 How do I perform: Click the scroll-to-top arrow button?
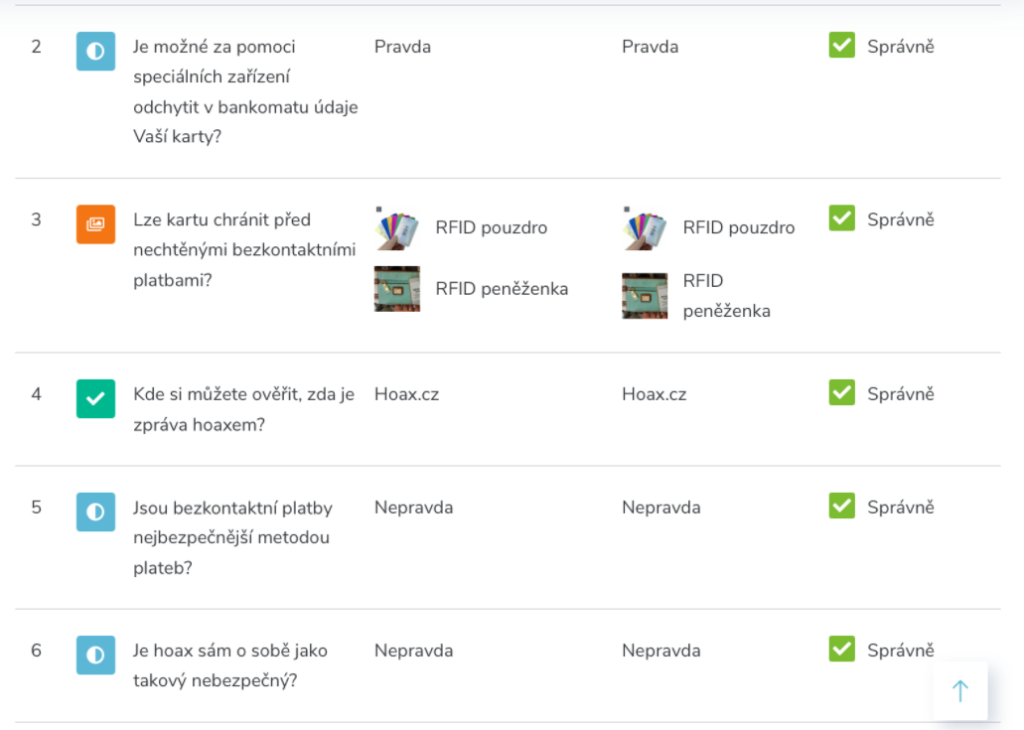960,691
